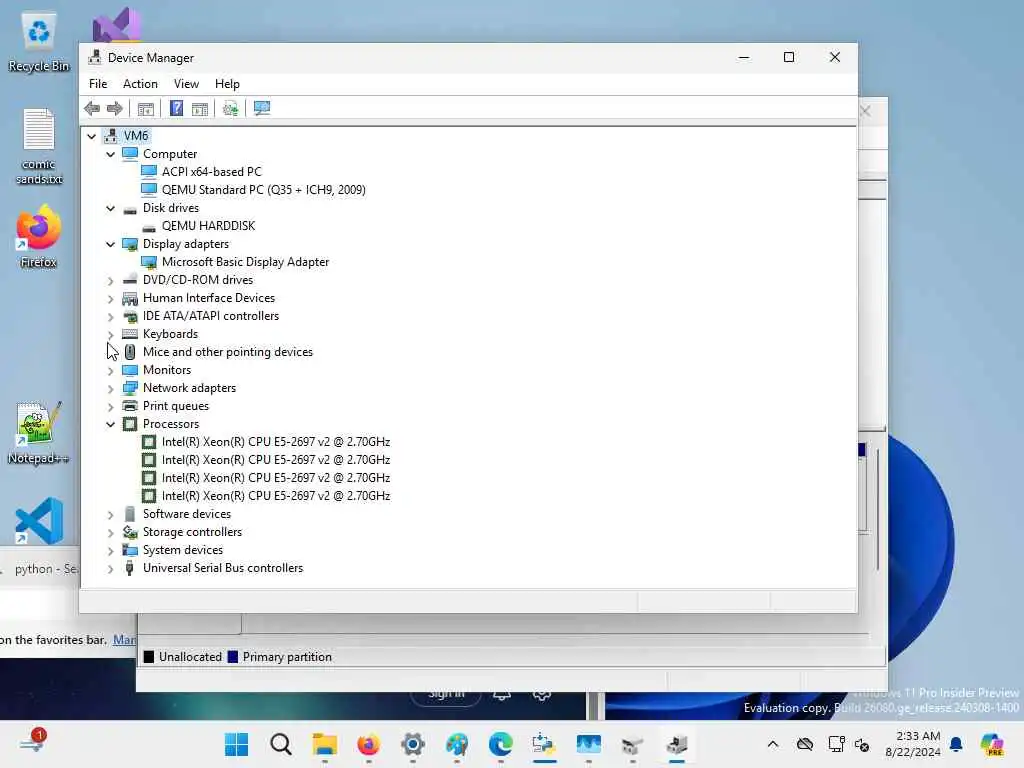
Task: Click the Network adapters category icon
Action: (130, 388)
